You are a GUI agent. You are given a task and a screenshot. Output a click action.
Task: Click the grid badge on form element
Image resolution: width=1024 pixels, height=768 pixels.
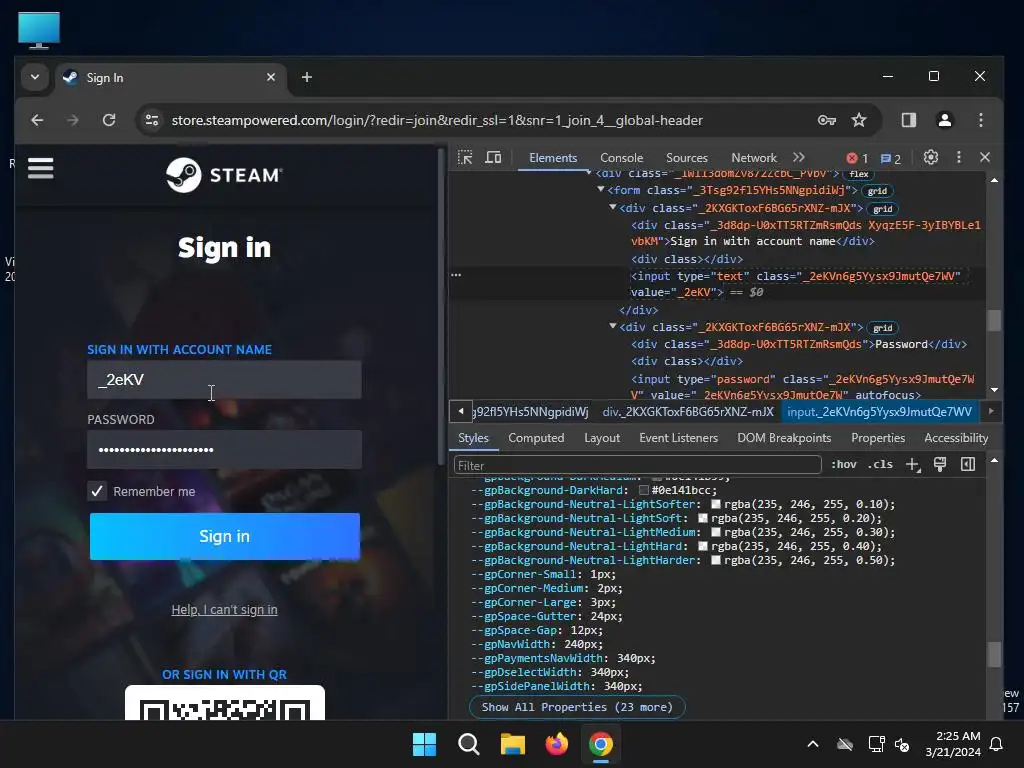point(877,191)
